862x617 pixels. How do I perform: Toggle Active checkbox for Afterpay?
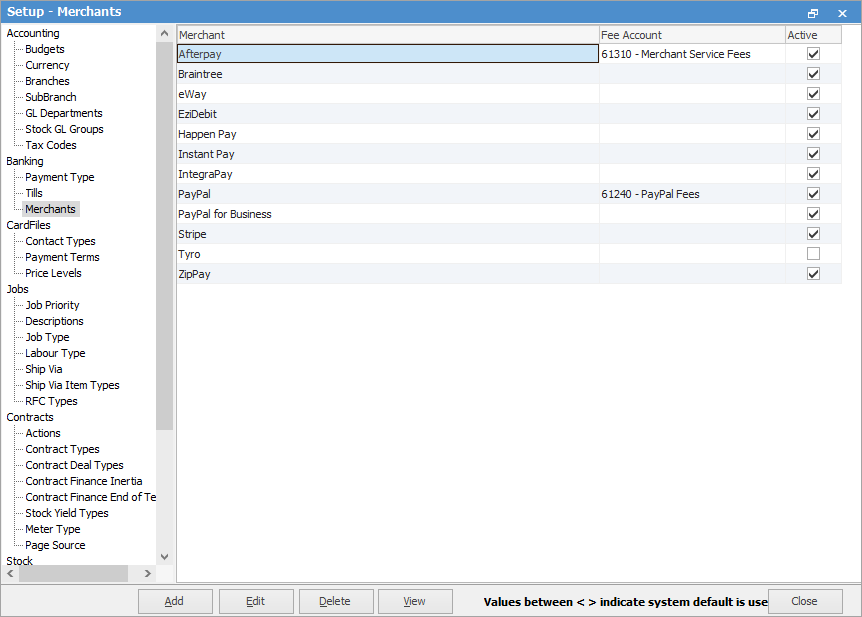coord(813,54)
